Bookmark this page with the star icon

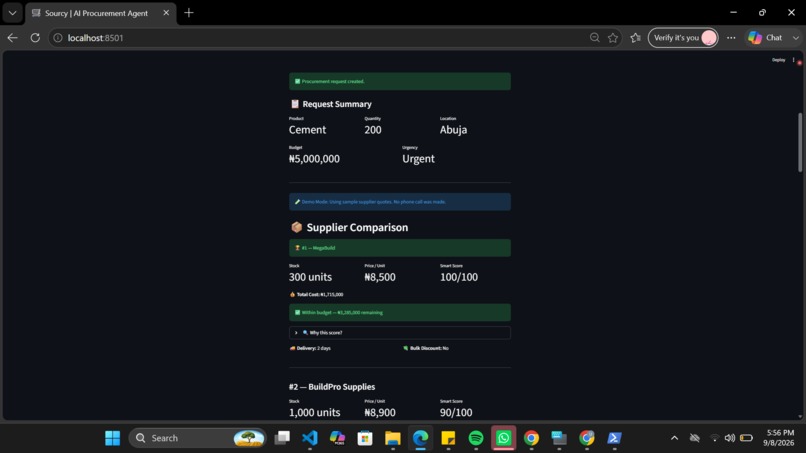click(613, 38)
